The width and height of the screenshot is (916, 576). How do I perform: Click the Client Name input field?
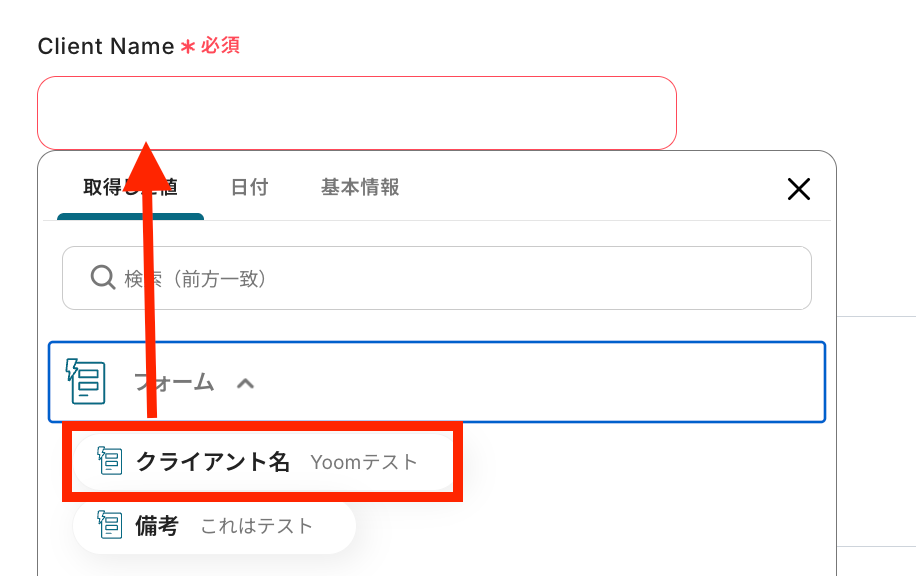356,113
